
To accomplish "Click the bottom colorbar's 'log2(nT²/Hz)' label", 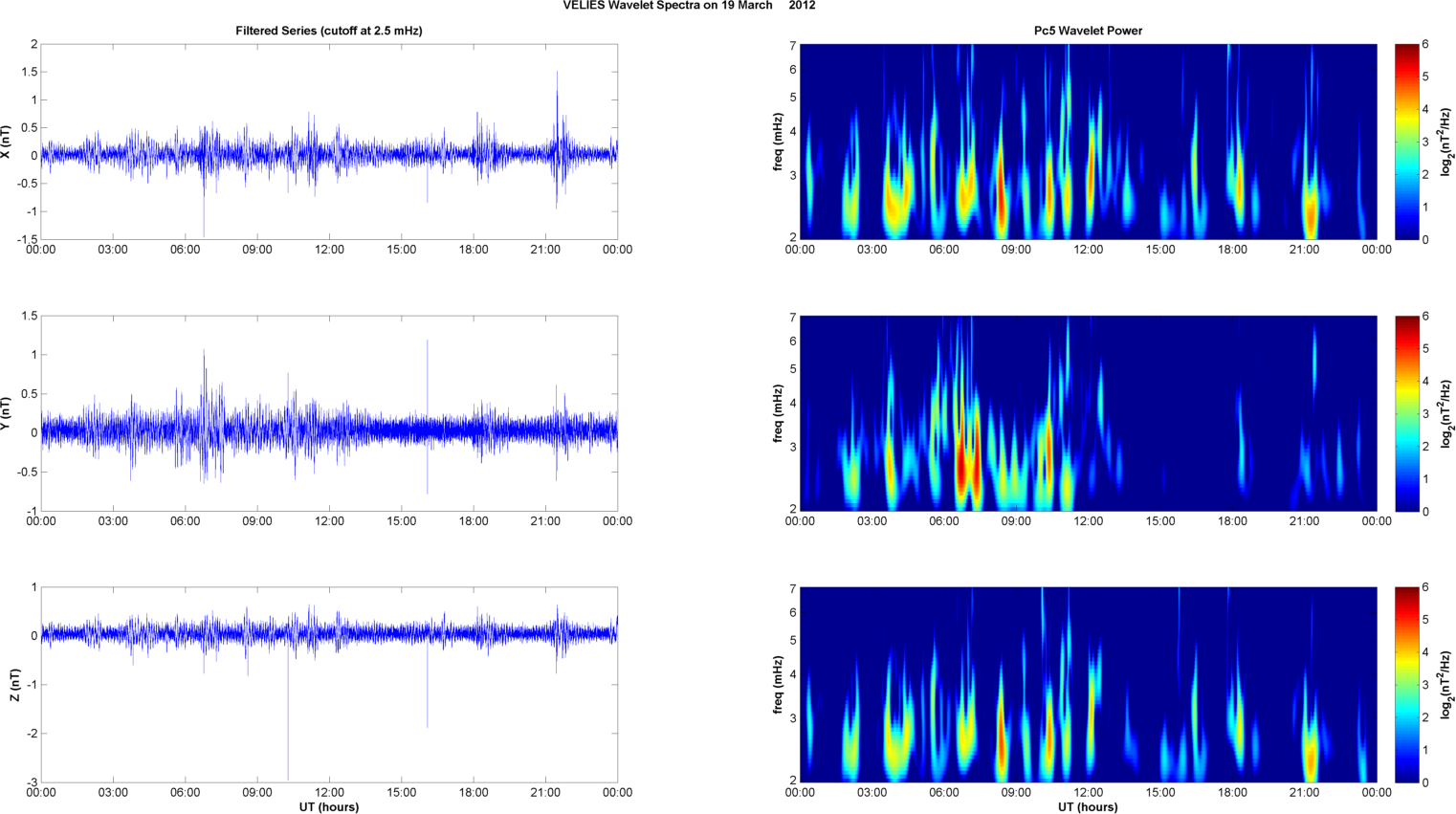I will (1446, 685).
